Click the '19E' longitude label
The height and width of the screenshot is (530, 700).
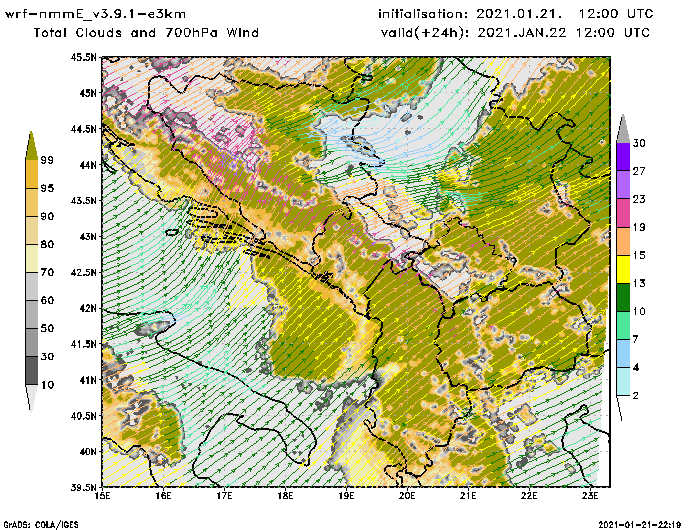coord(346,496)
